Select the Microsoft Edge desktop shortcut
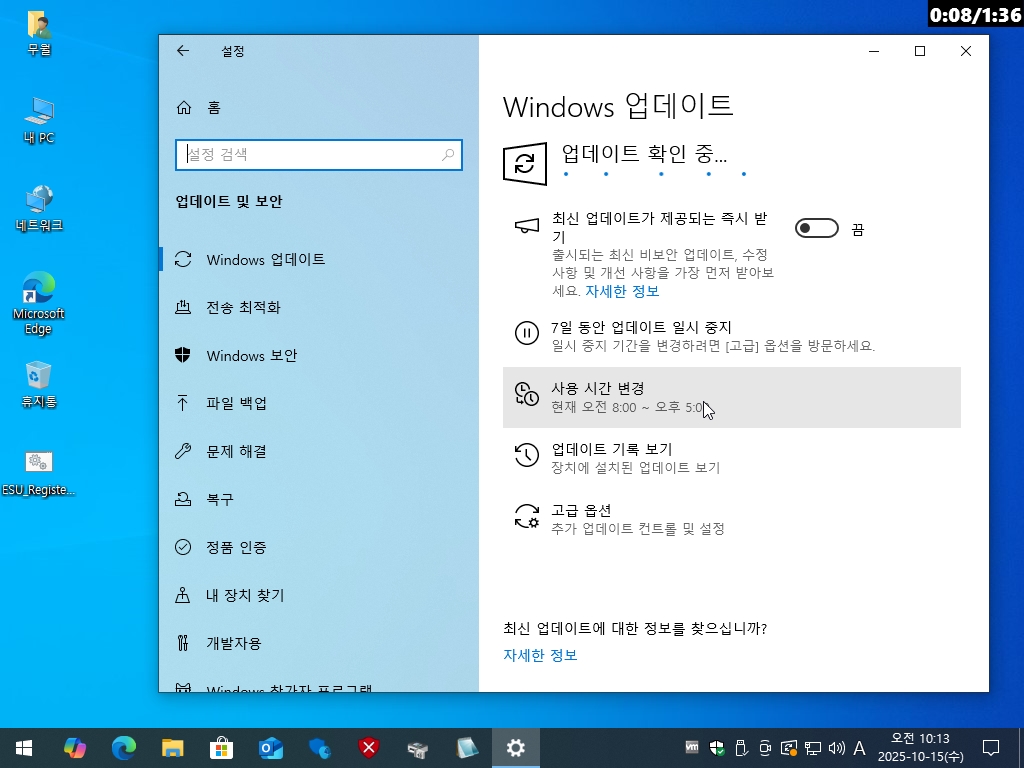The image size is (1024, 768). (39, 303)
